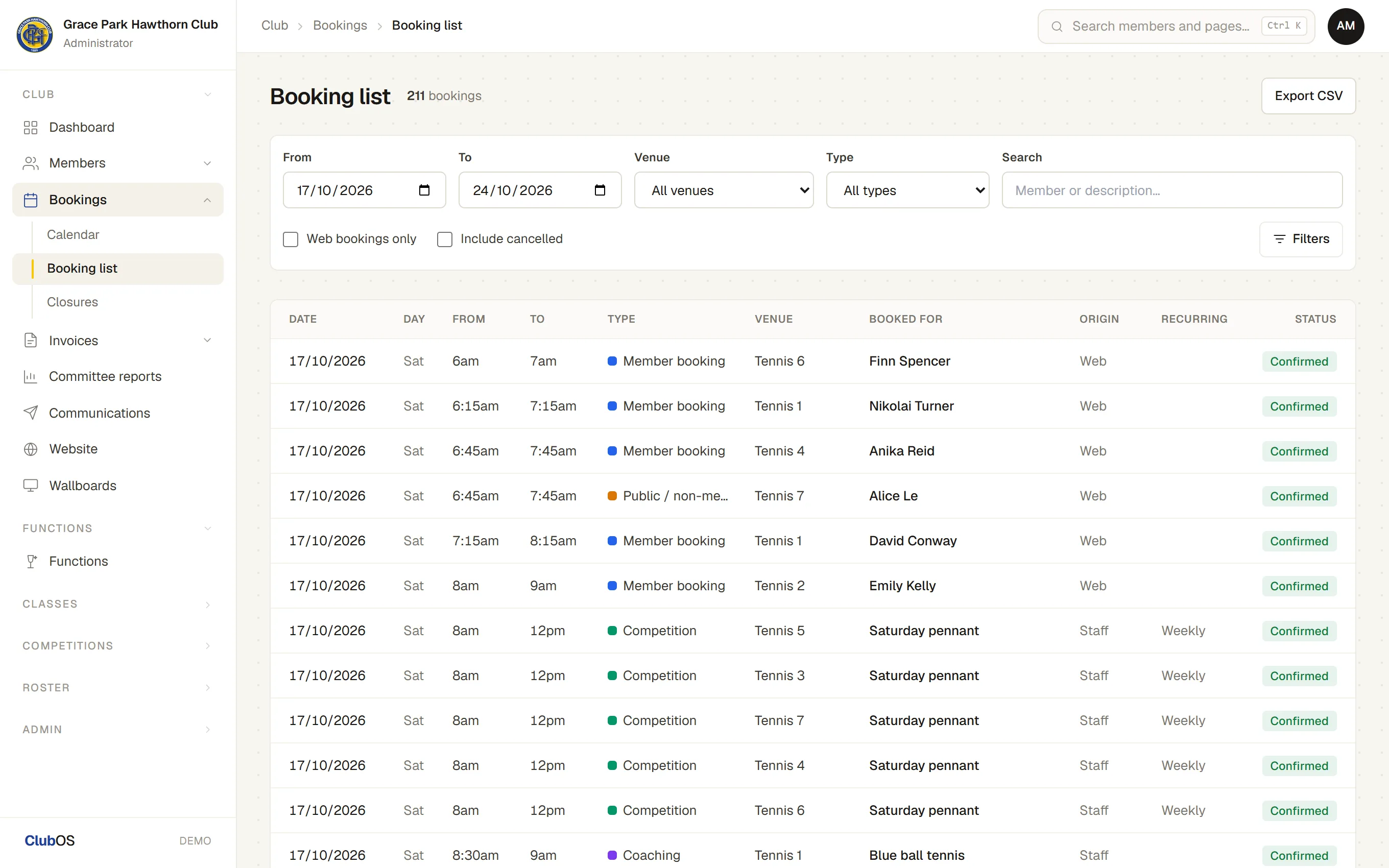
Task: Click the Export CSV button
Action: click(x=1308, y=96)
